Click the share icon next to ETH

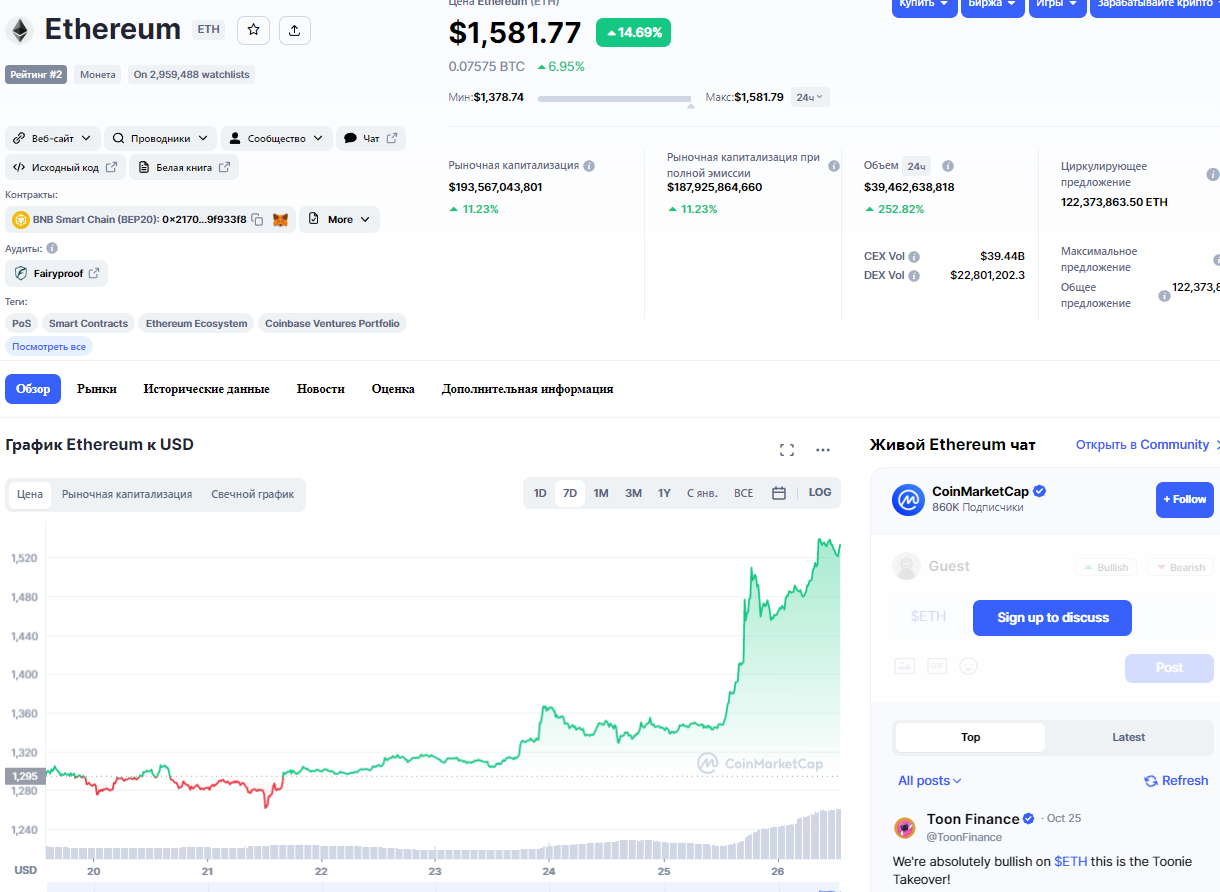pos(294,30)
